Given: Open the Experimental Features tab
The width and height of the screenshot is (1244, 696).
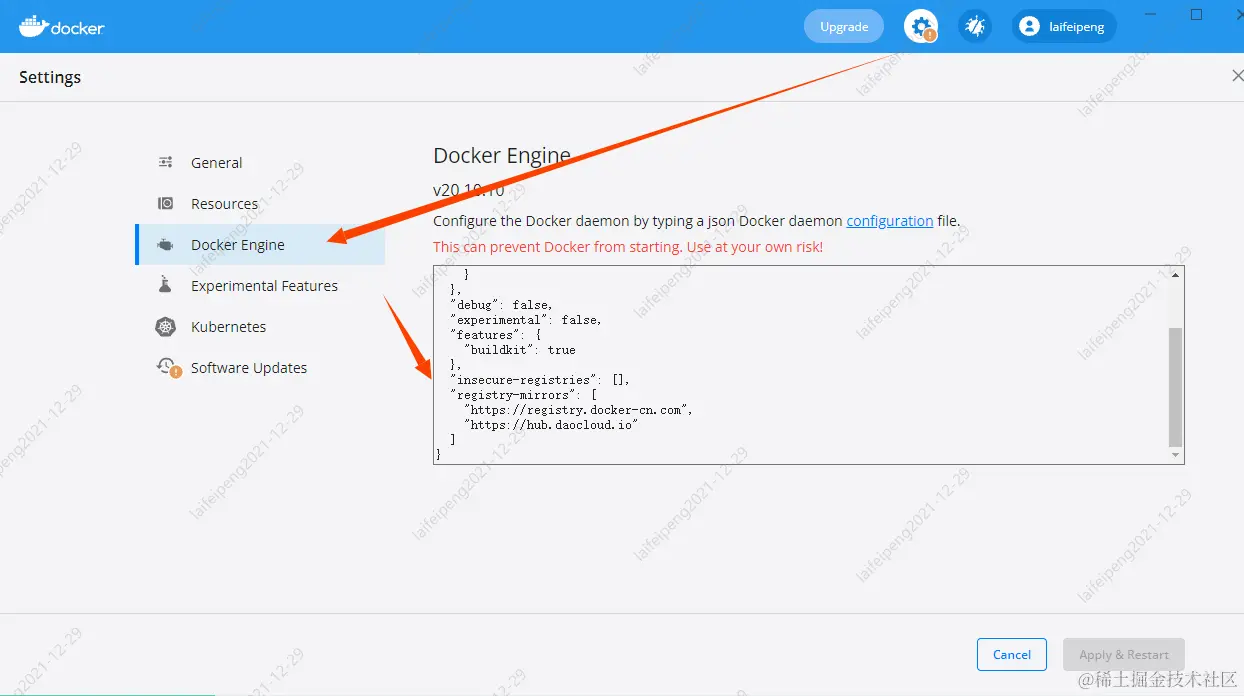Looking at the screenshot, I should [x=260, y=286].
